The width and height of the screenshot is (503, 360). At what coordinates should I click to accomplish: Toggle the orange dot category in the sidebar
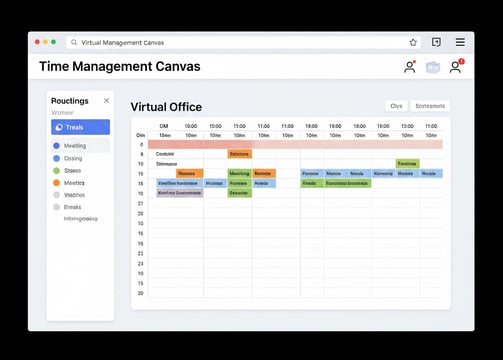pyautogui.click(x=57, y=183)
